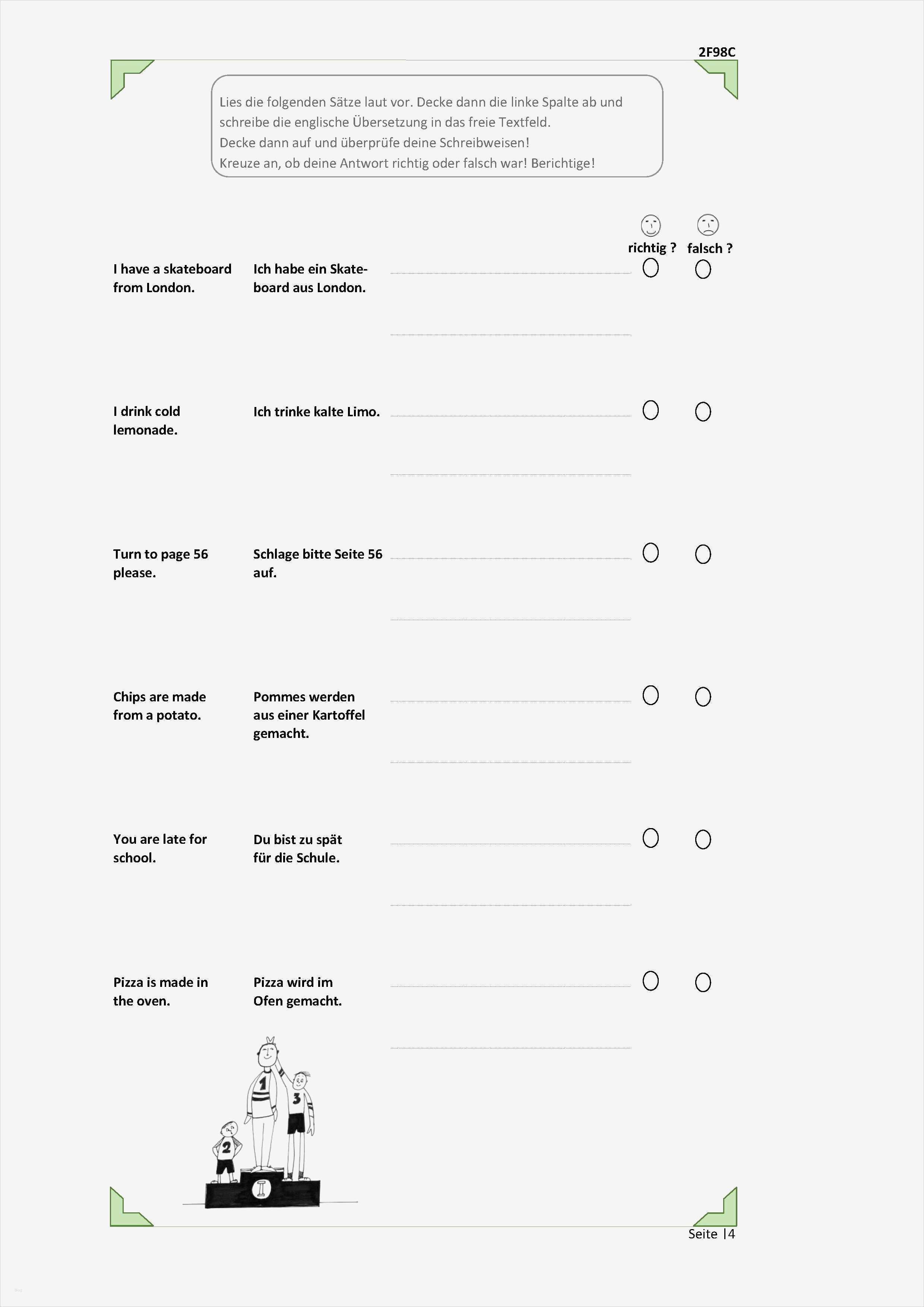
Task: Mark skateboard sentence as richtig
Action: pyautogui.click(x=650, y=268)
